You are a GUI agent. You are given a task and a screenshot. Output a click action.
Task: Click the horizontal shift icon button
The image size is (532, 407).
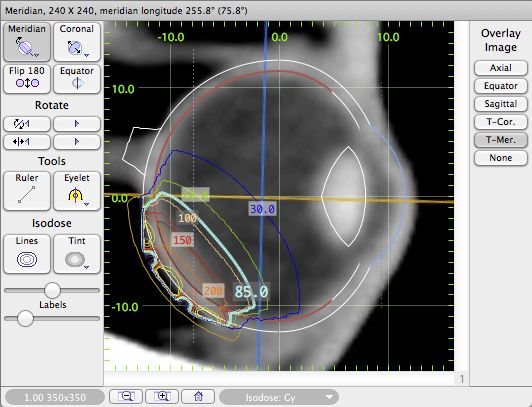pyautogui.click(x=27, y=141)
